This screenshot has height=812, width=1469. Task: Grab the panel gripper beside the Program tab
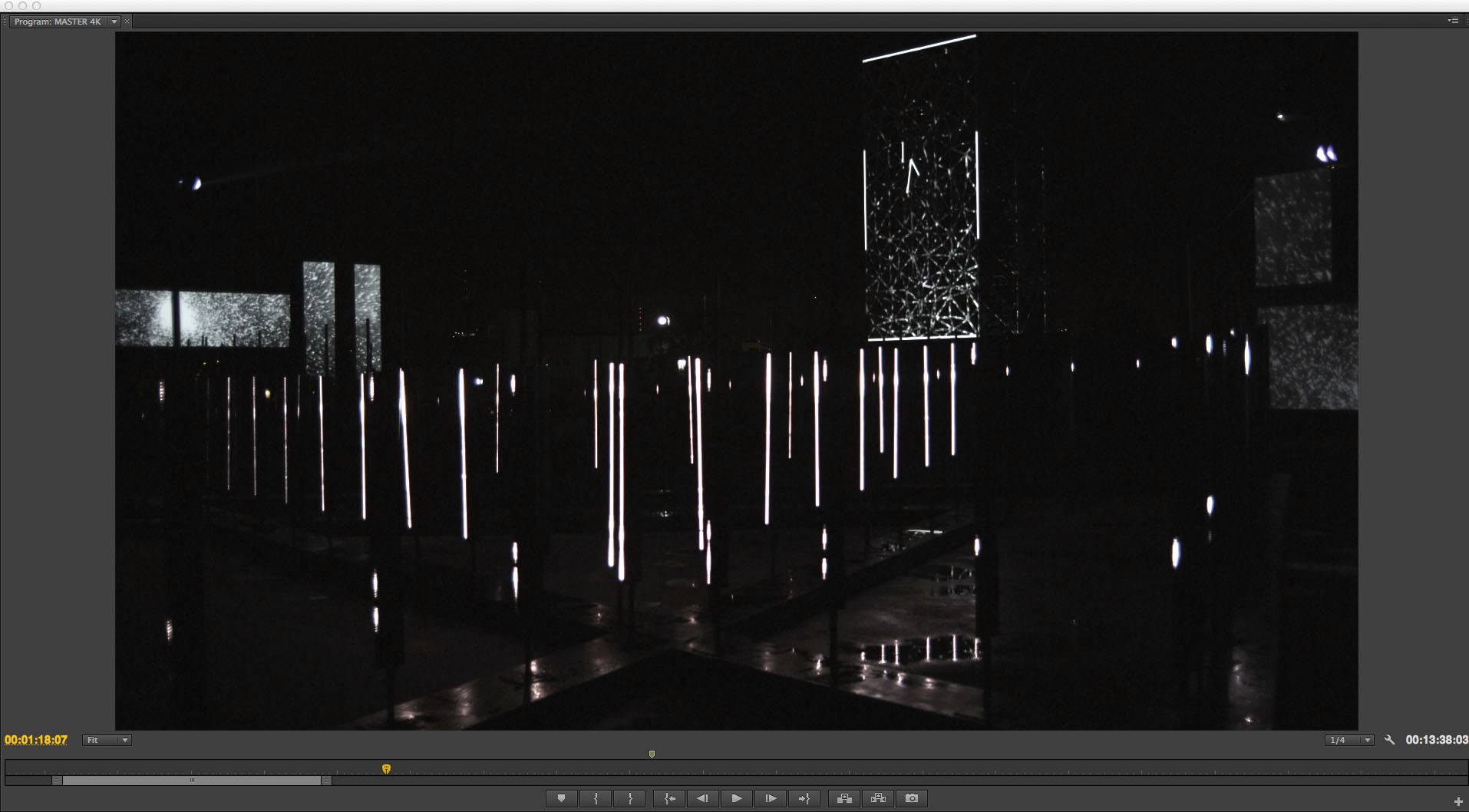coord(5,21)
